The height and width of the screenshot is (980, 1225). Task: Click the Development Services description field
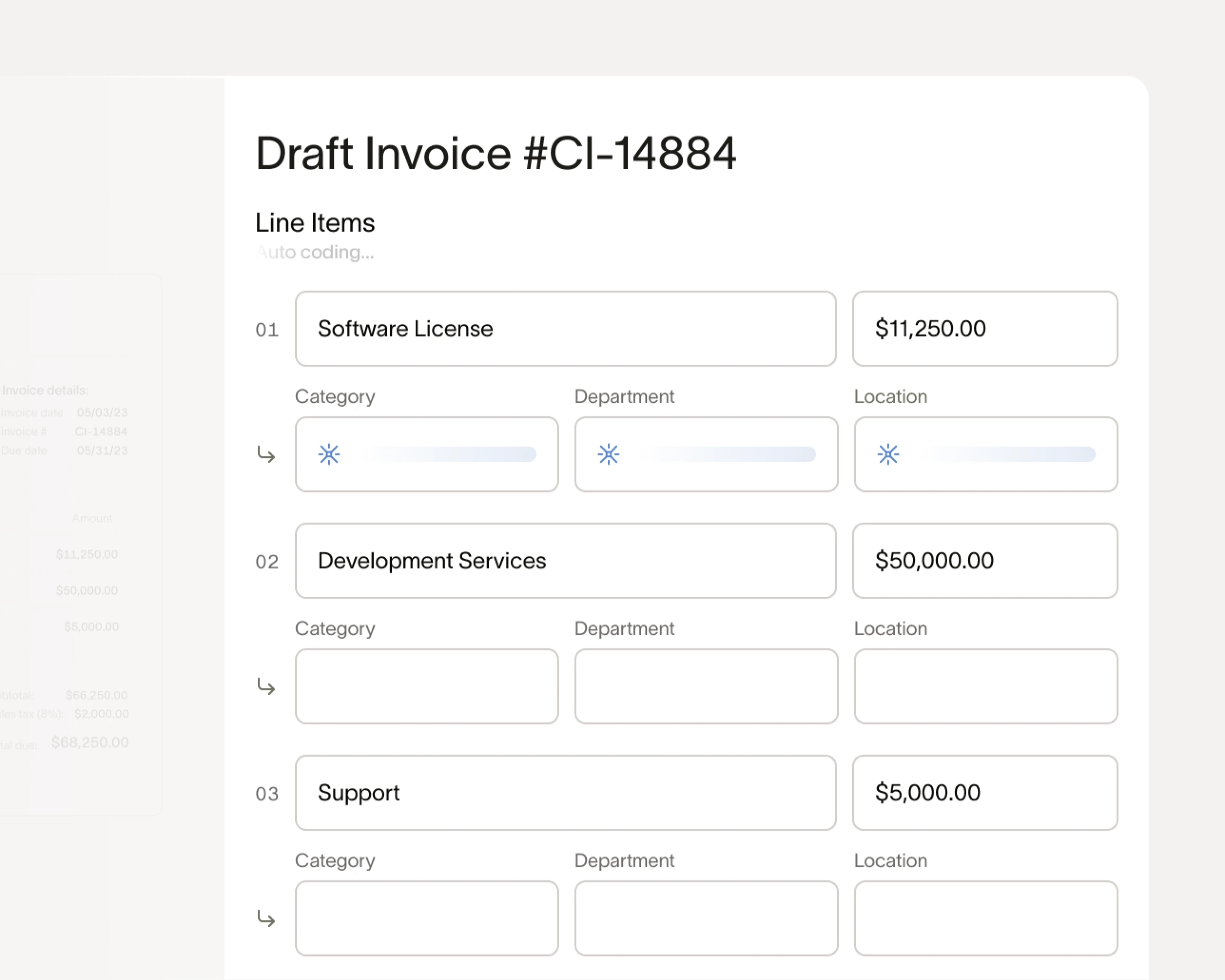(x=565, y=561)
